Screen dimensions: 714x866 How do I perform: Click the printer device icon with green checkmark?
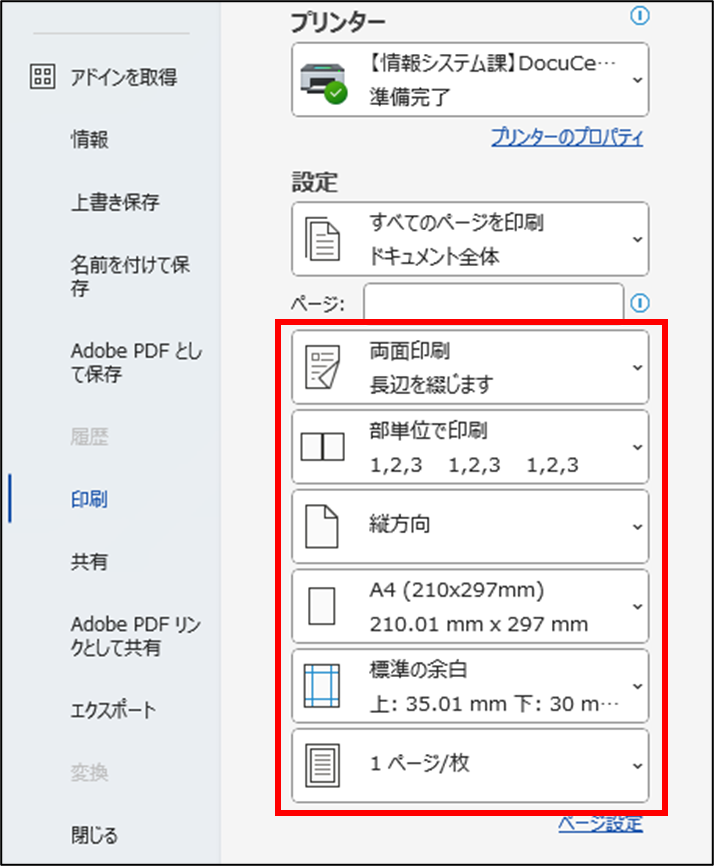click(324, 83)
